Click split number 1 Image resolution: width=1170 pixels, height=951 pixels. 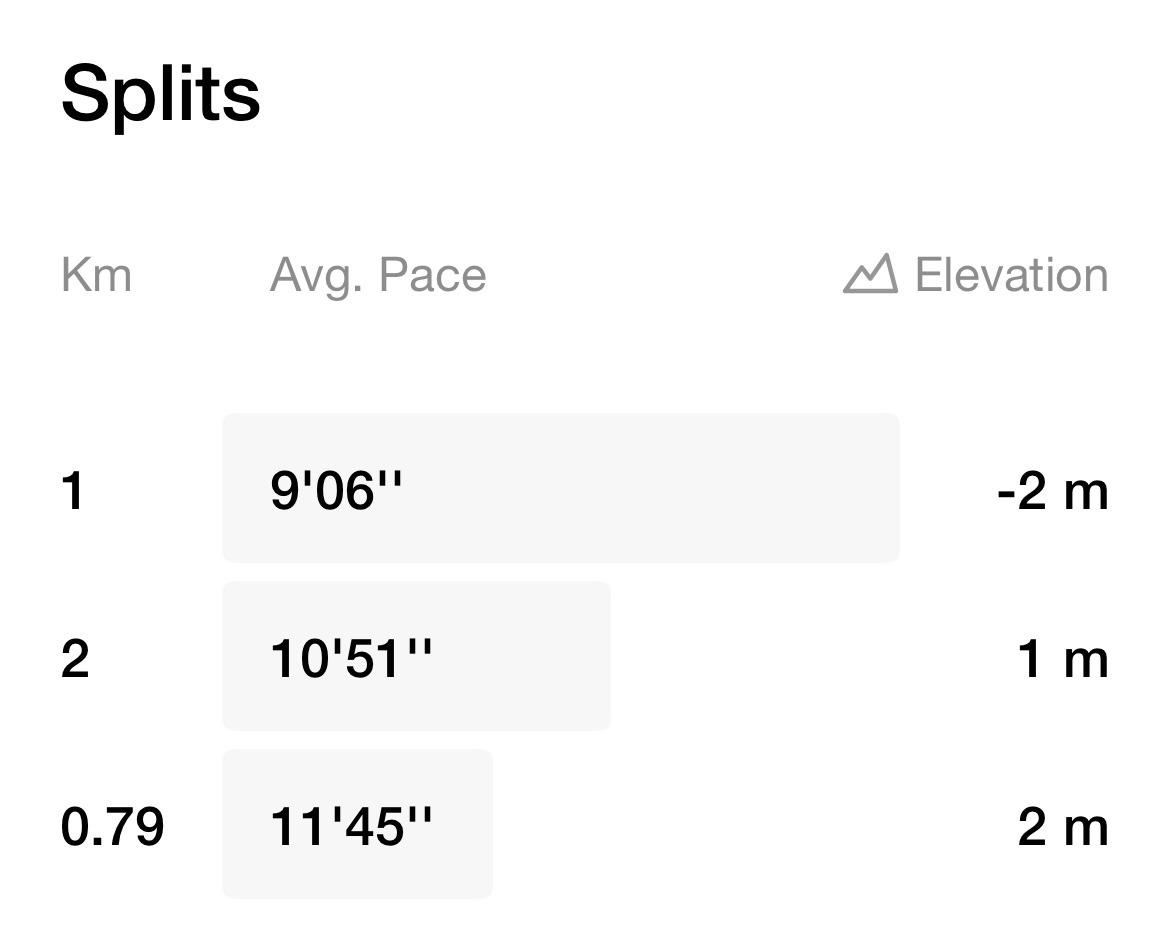[72, 492]
